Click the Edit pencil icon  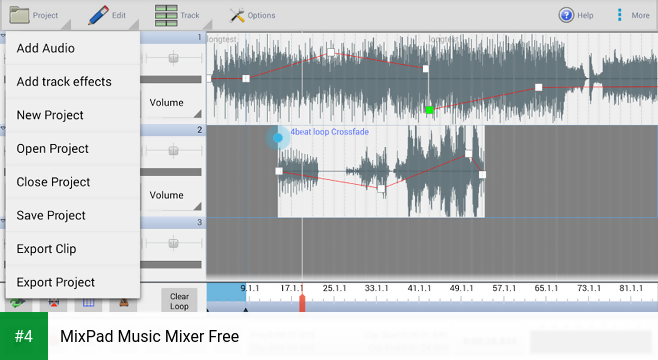coord(98,16)
